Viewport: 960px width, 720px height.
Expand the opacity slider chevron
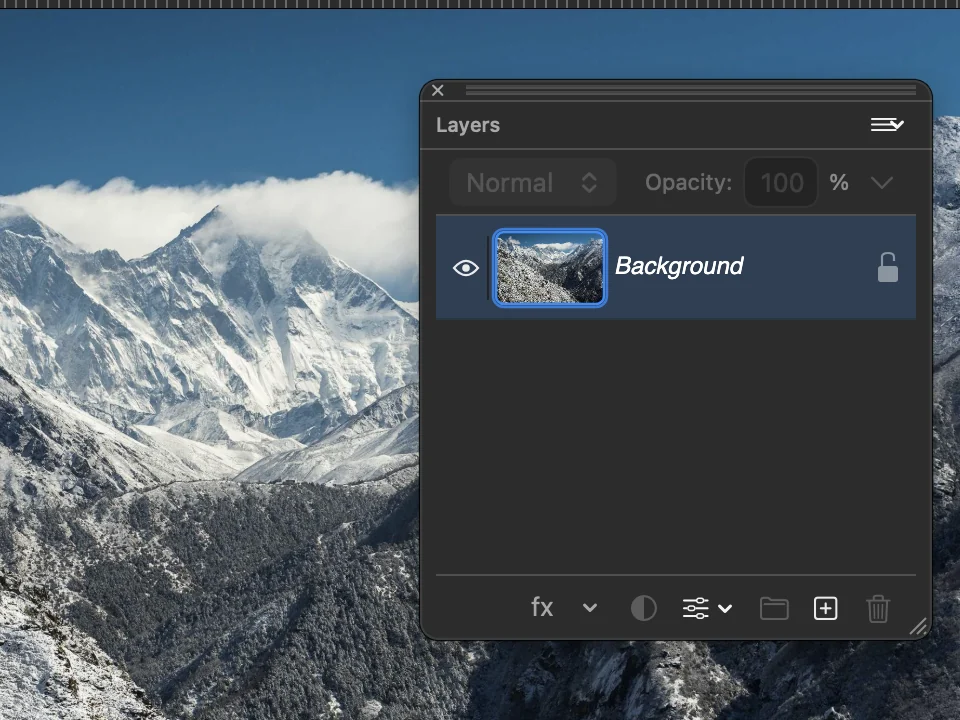[882, 182]
